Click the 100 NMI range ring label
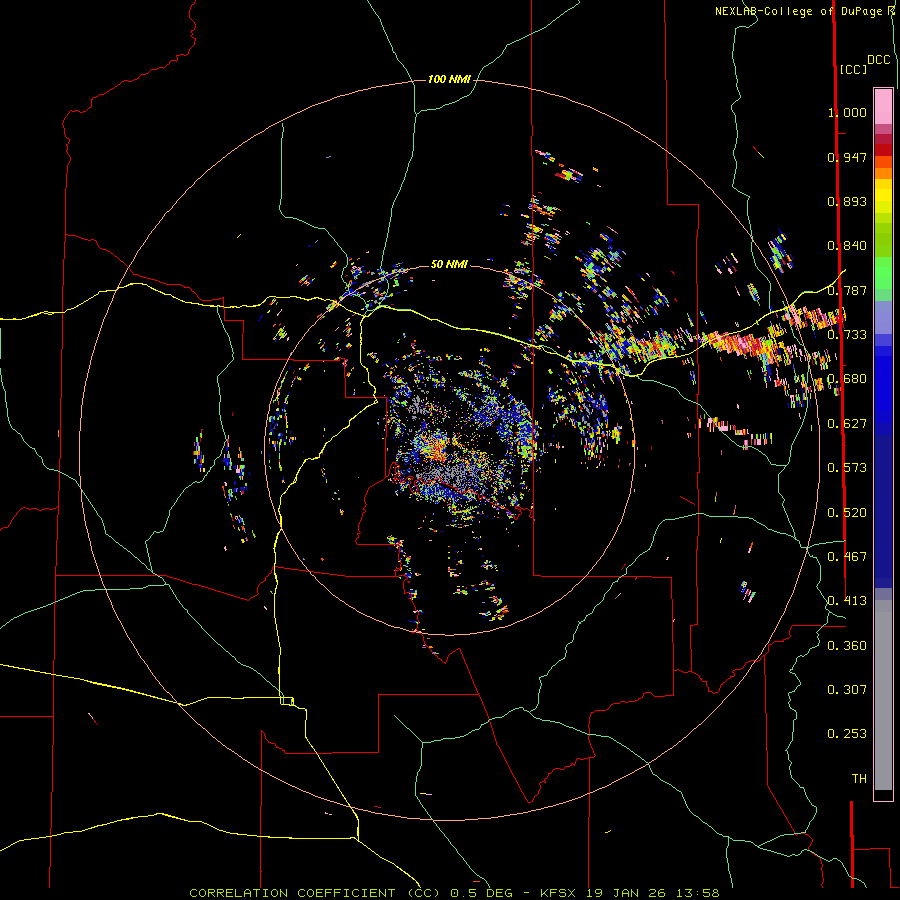Viewport: 900px width, 900px height. tap(449, 79)
